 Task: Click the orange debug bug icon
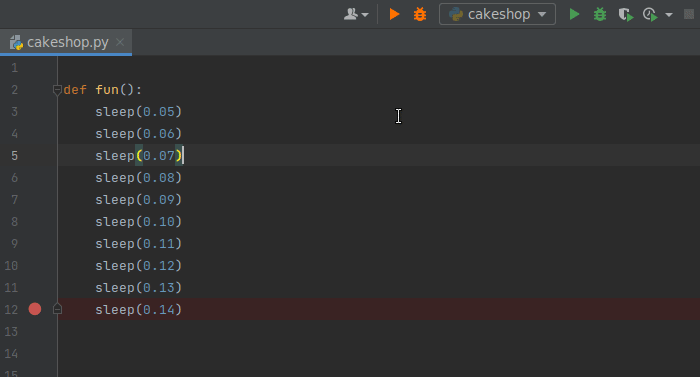tap(420, 14)
